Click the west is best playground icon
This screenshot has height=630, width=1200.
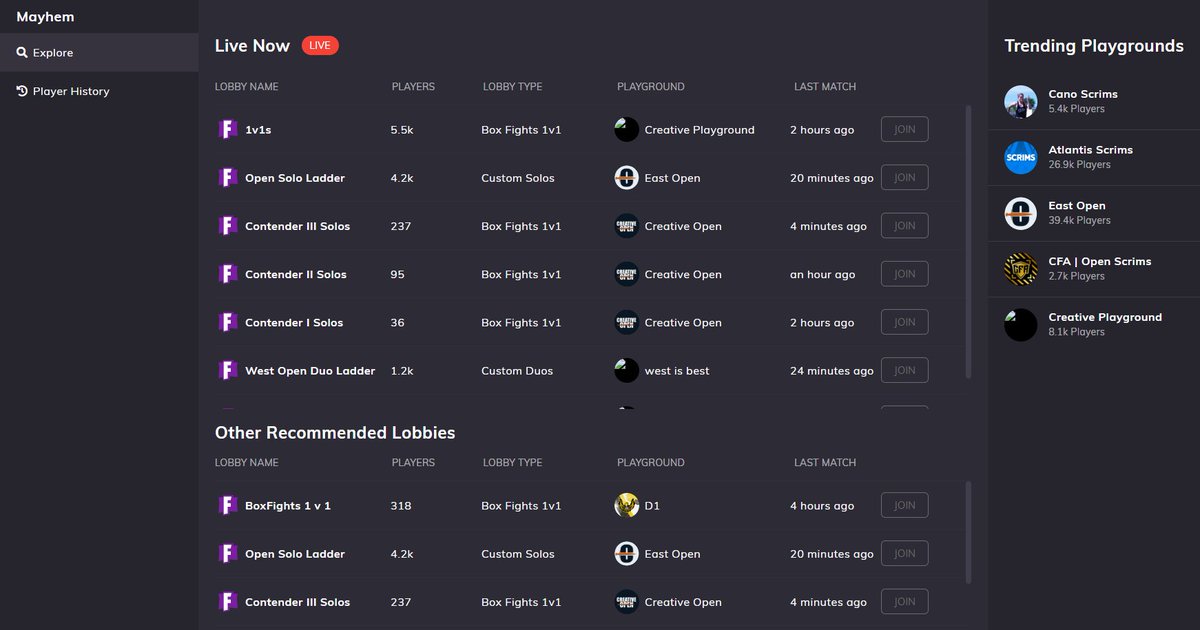(x=626, y=370)
